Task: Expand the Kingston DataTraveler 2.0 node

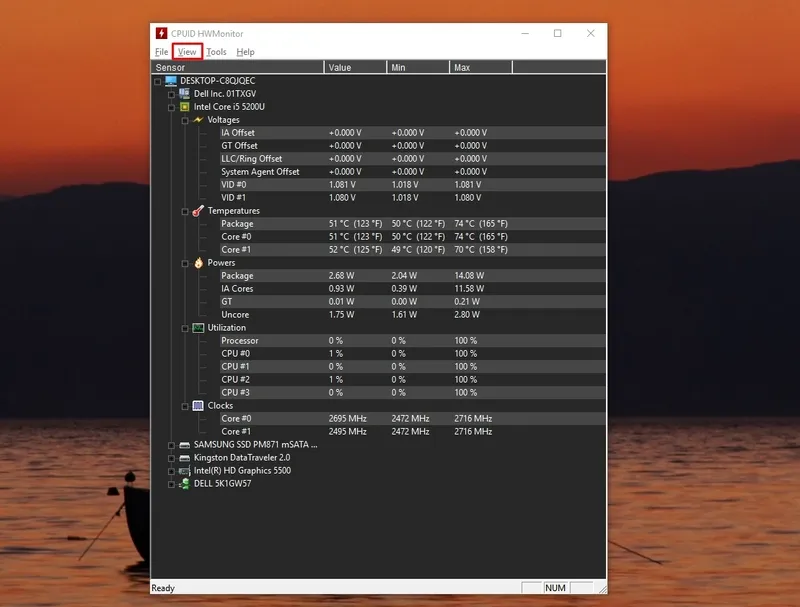Action: click(171, 458)
